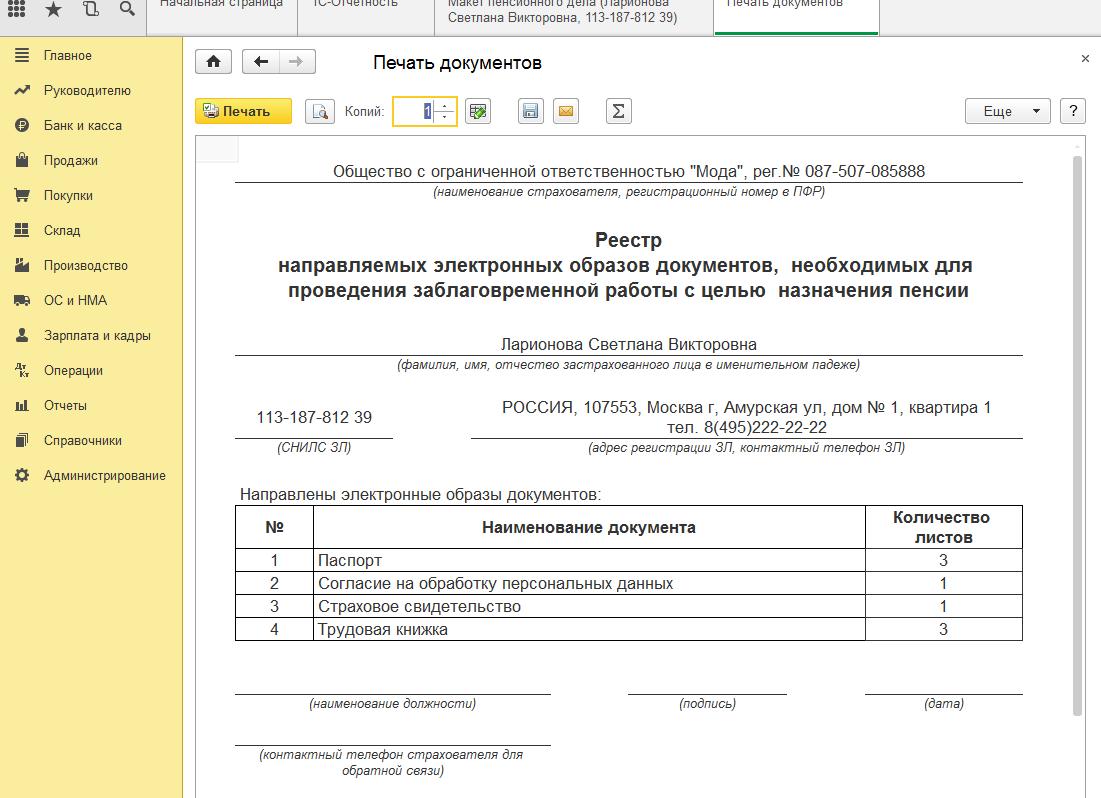
Task: Open the Favorites star icon
Action: 53,9
